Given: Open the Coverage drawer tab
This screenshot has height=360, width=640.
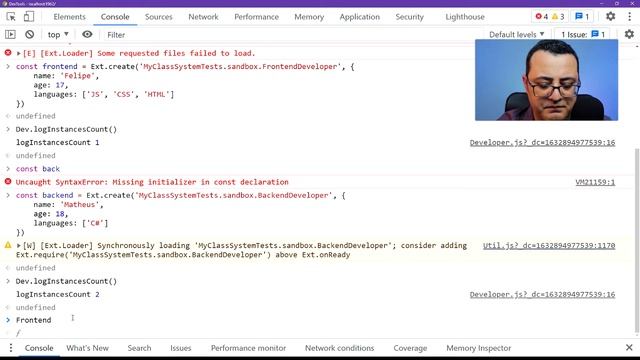Looking at the screenshot, I should (410, 348).
